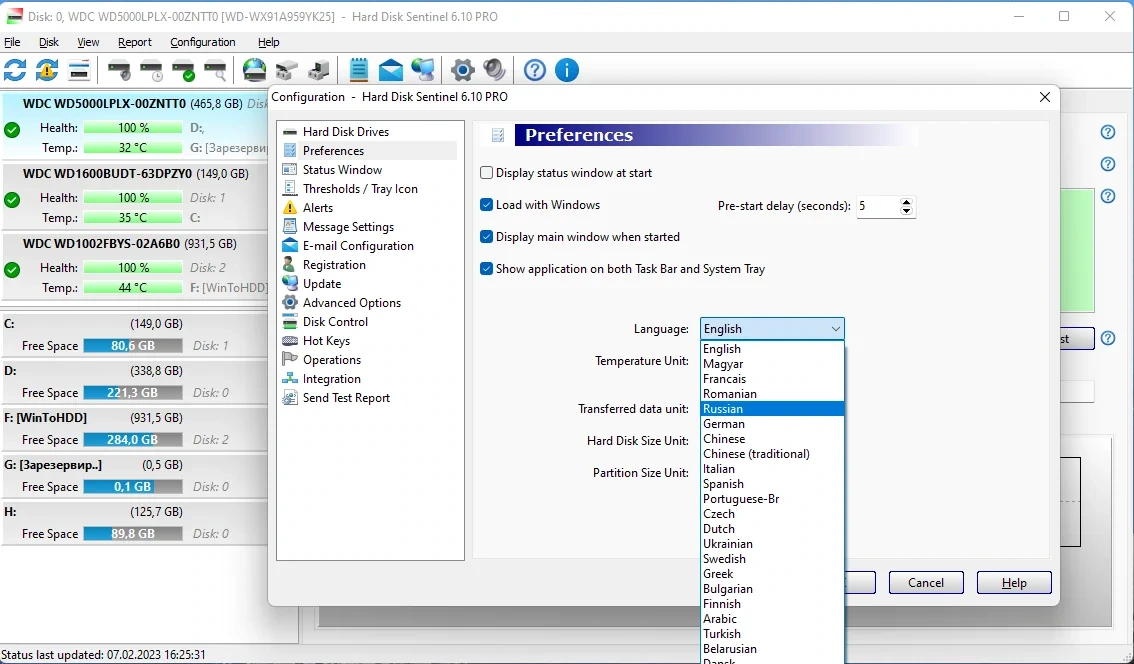Toggle Show application on Task Bar and Tray
Screen dimensions: 1134x664
487,268
